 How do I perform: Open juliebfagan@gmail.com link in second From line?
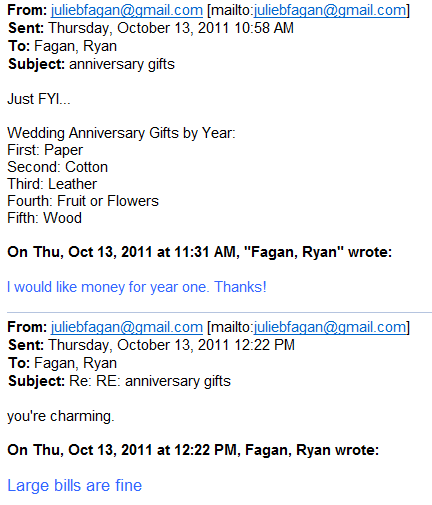coord(127,327)
